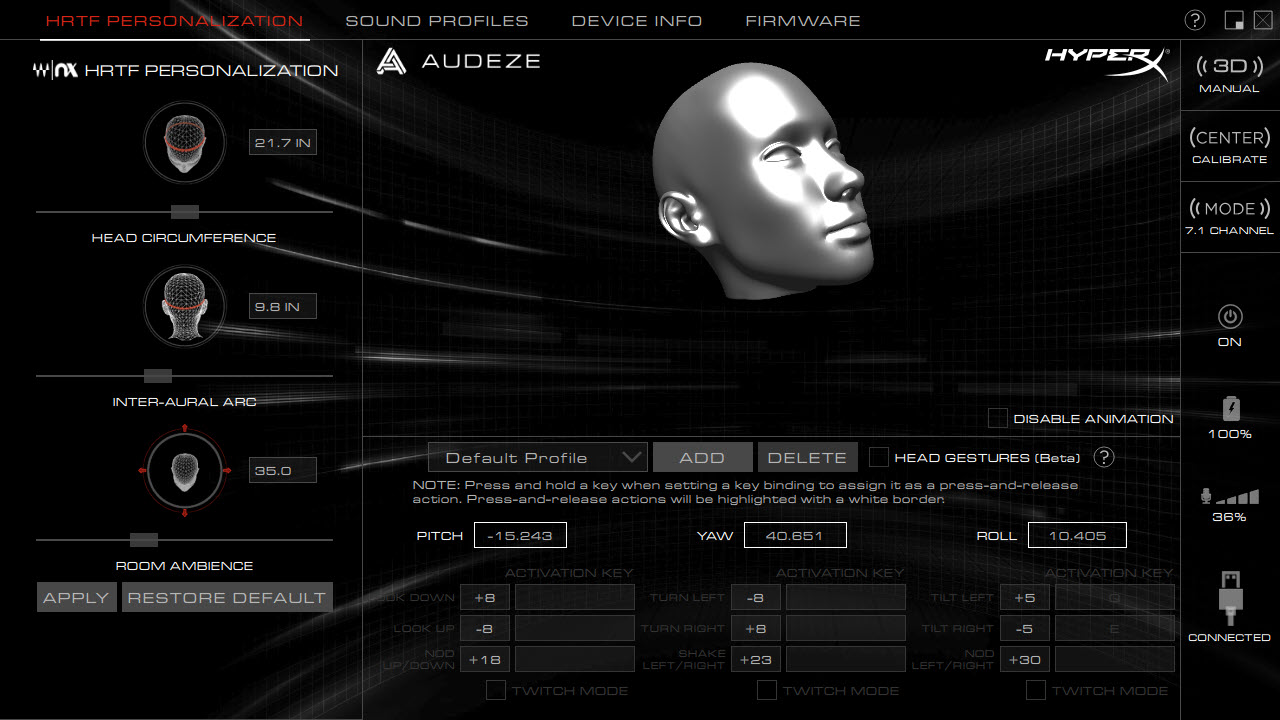
Task: Click the Look Down threshold field +8
Action: (485, 597)
